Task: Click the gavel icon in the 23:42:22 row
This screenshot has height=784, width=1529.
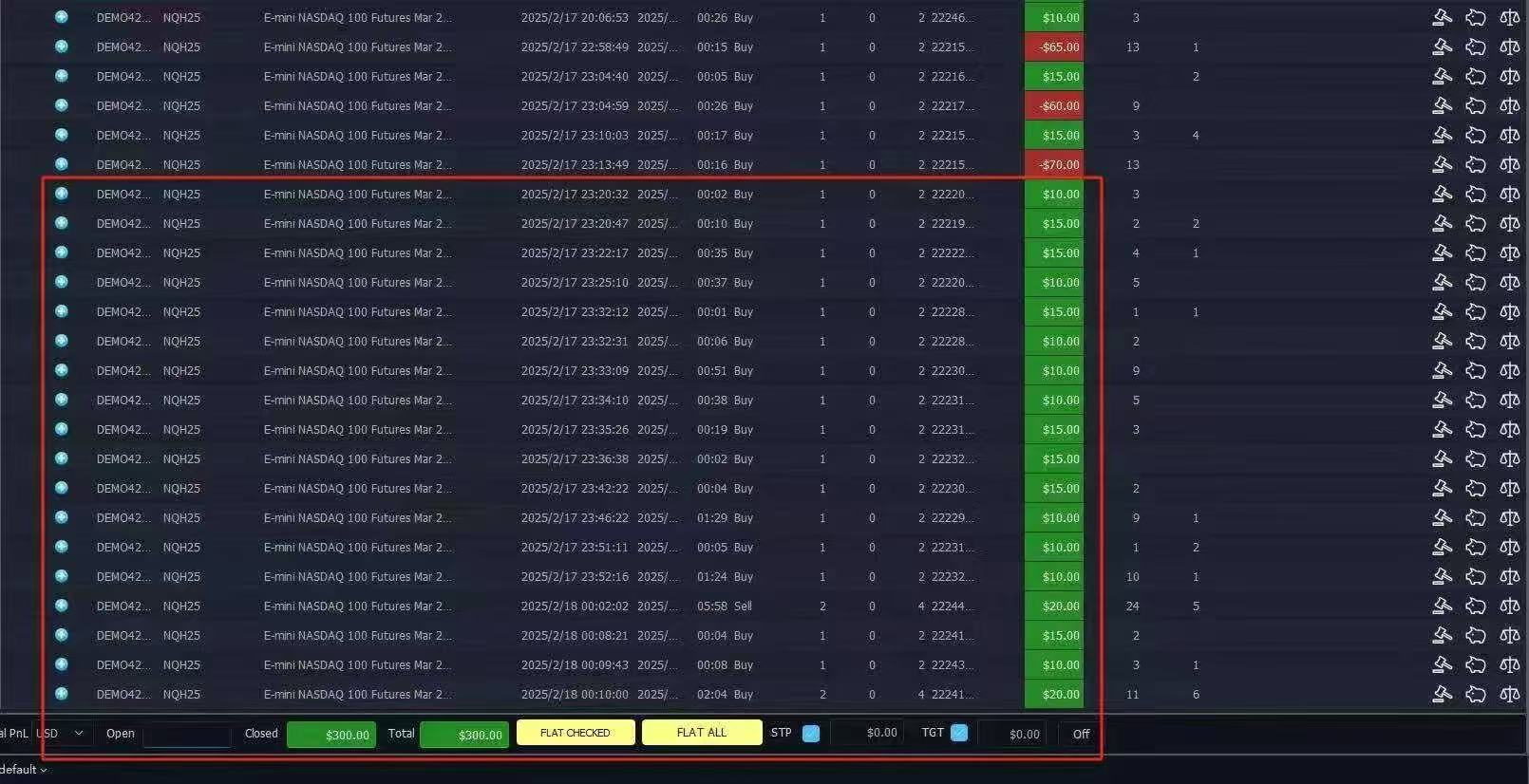Action: tap(1442, 488)
